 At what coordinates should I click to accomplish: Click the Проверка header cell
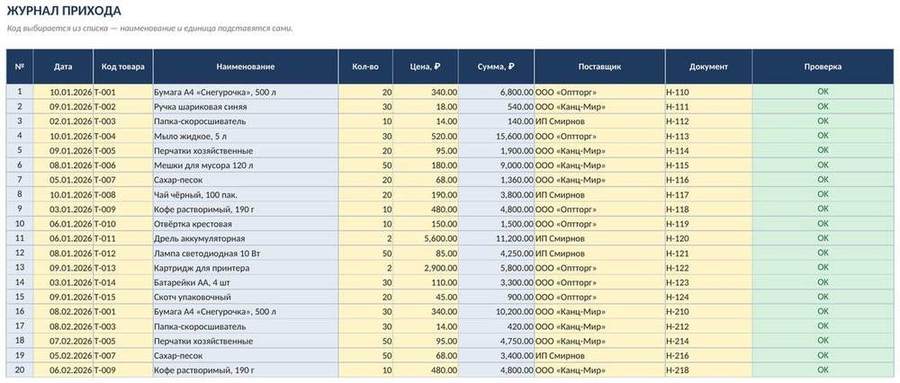click(x=823, y=67)
